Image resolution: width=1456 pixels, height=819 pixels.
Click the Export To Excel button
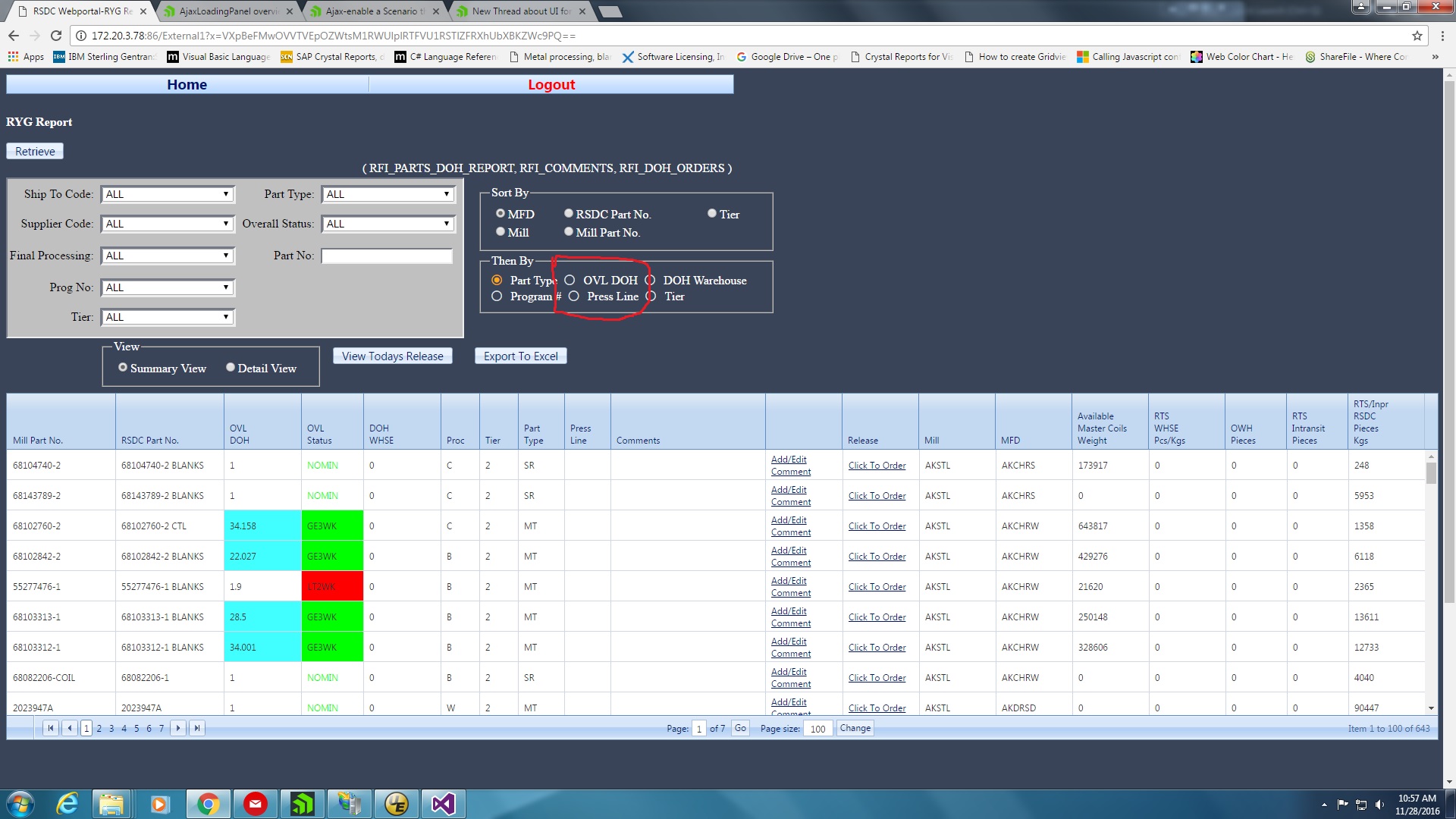pos(520,356)
